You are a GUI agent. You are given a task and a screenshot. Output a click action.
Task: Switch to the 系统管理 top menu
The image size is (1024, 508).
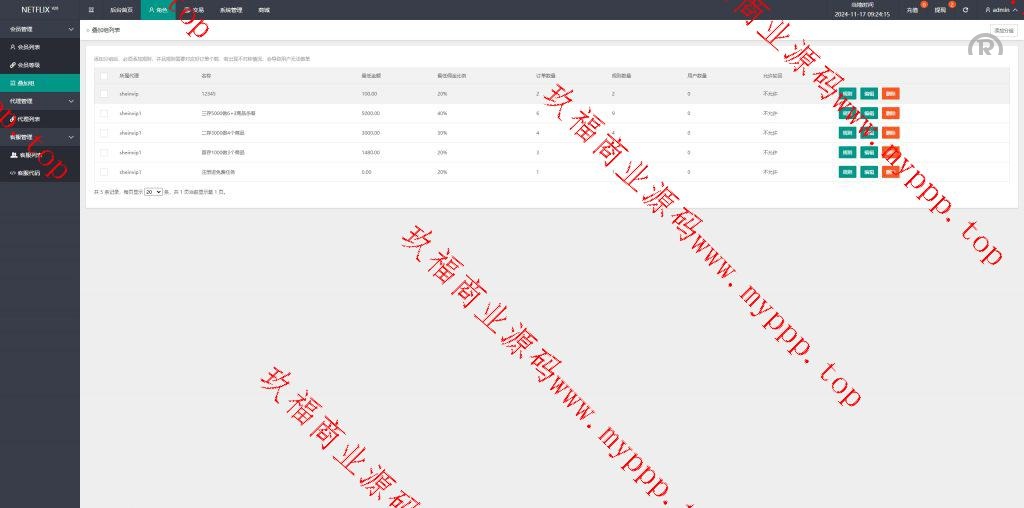pyautogui.click(x=230, y=10)
